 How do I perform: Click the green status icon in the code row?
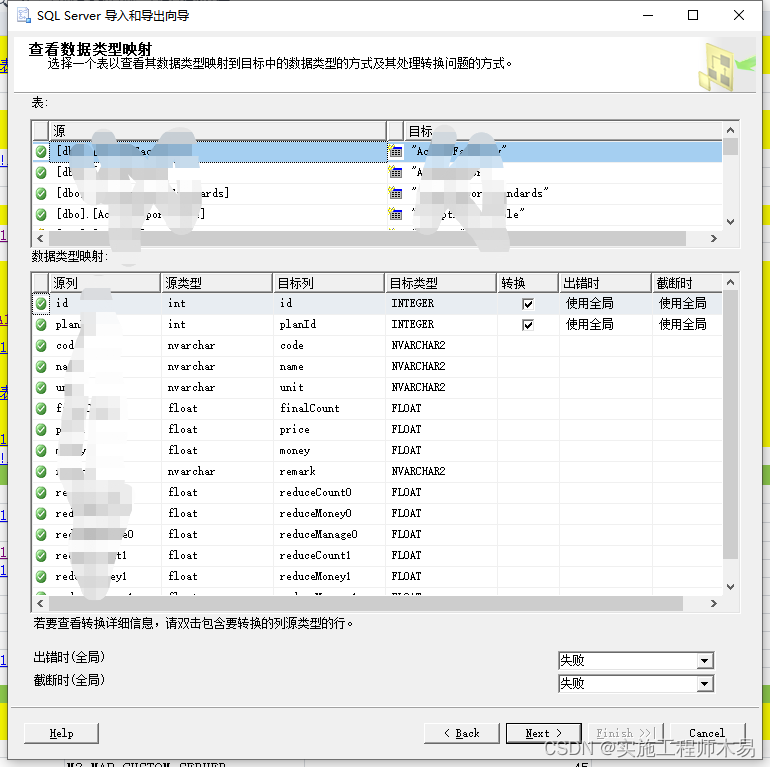coord(41,346)
